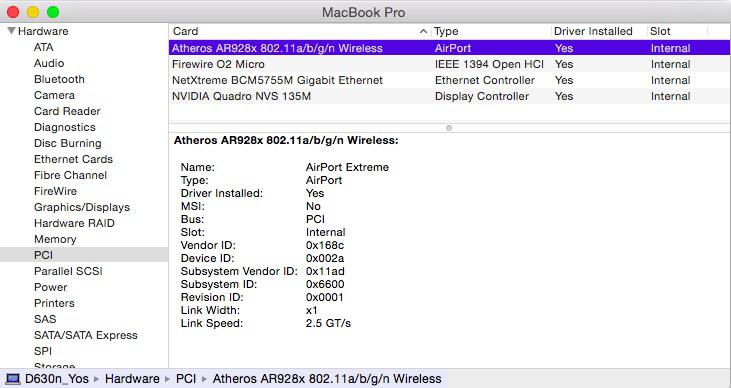Select Camera in the sidebar

[54, 95]
